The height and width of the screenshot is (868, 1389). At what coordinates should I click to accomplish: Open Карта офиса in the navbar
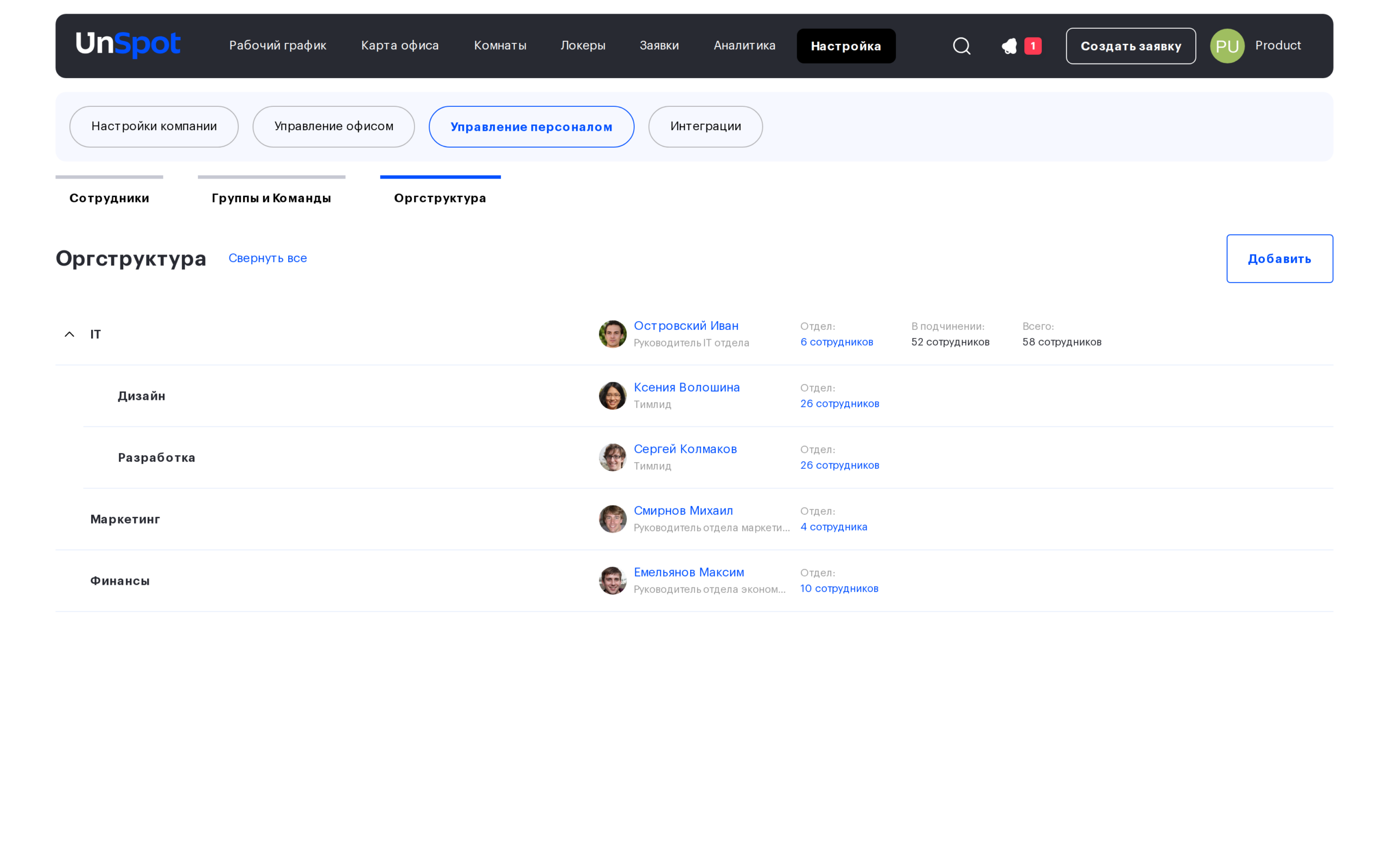pos(400,46)
